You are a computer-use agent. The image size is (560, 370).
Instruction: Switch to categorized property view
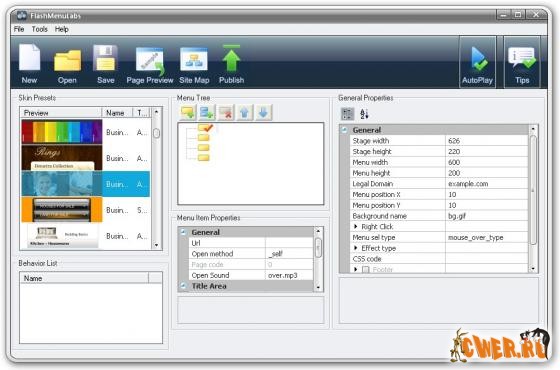point(347,114)
